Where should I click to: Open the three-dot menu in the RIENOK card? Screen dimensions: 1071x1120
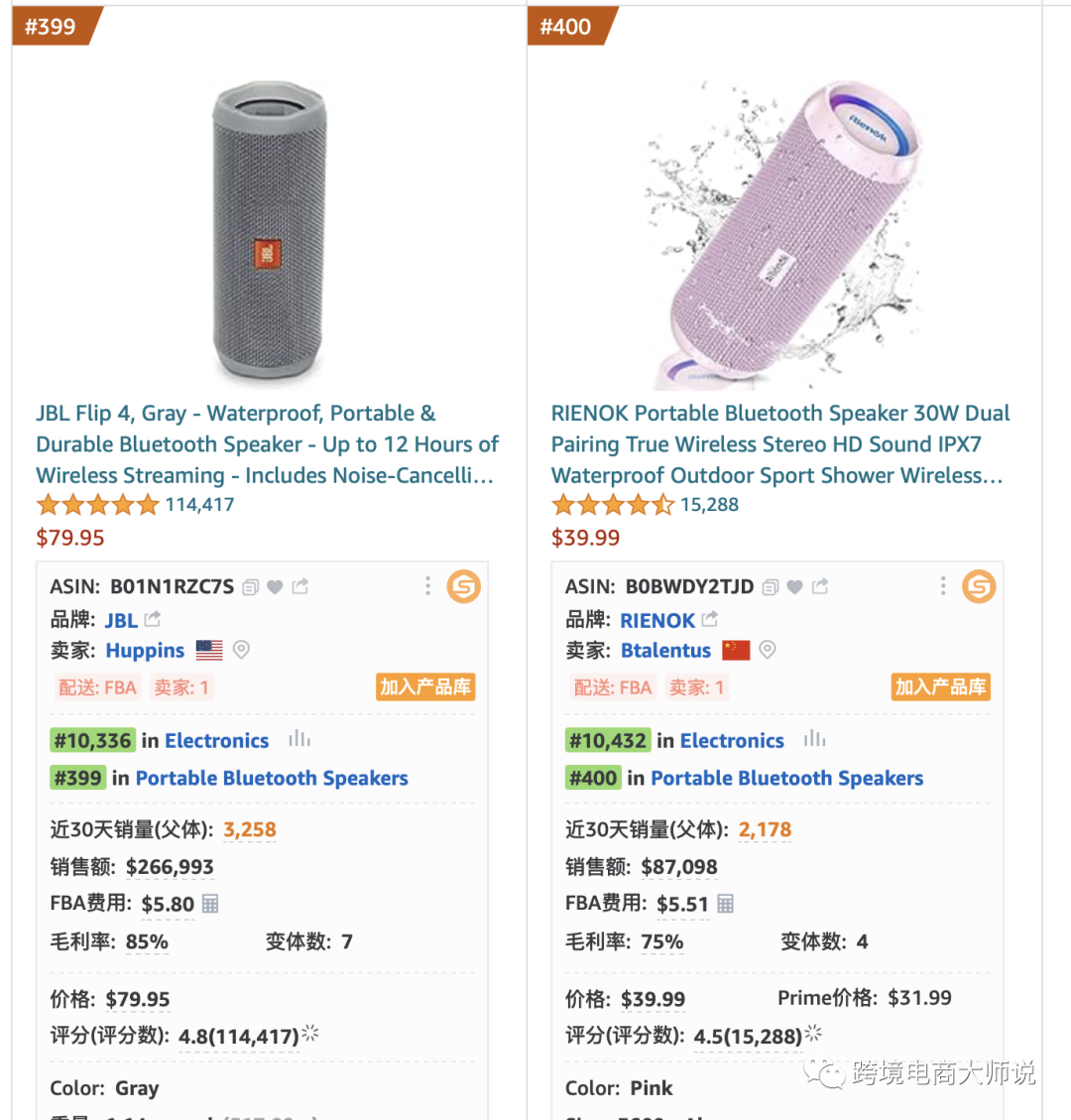click(943, 586)
